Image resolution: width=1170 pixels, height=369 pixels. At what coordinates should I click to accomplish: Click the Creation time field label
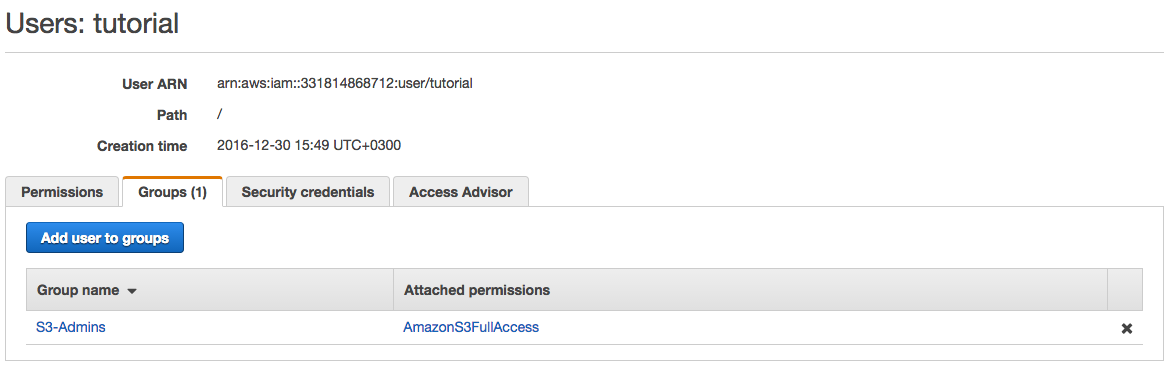142,146
